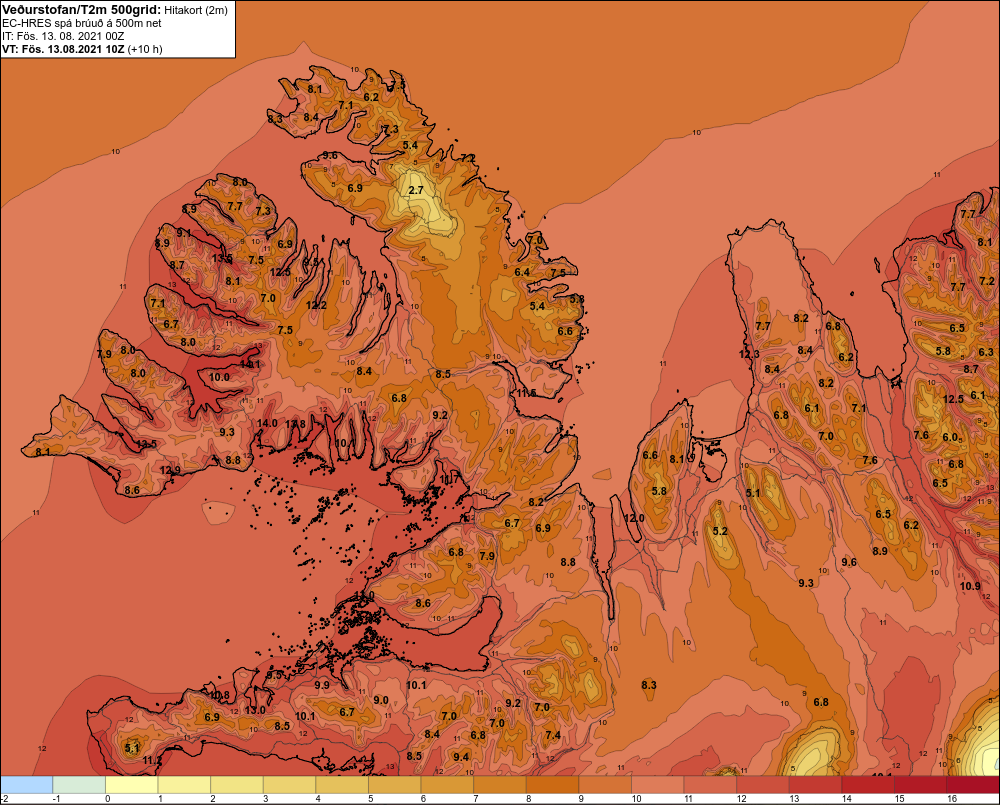Image resolution: width=1000 pixels, height=805 pixels.
Task: Click the legend tick label 16
Action: pos(952,799)
